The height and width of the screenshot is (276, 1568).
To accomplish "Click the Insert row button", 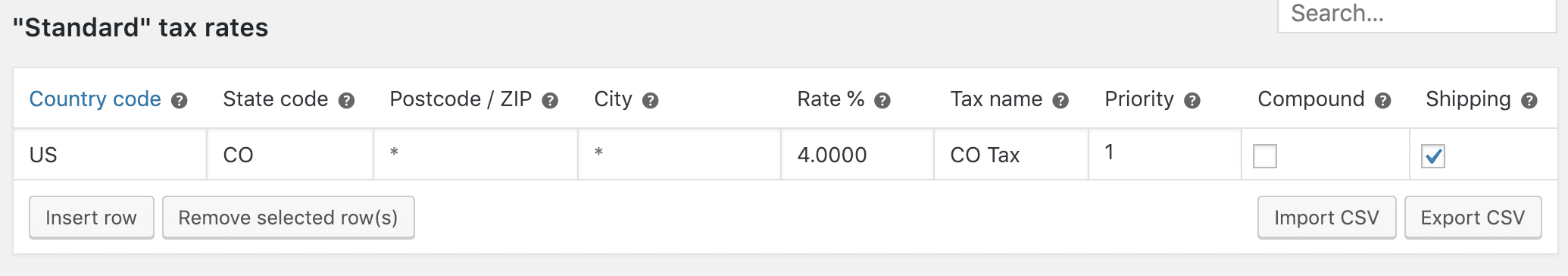I will (x=92, y=218).
